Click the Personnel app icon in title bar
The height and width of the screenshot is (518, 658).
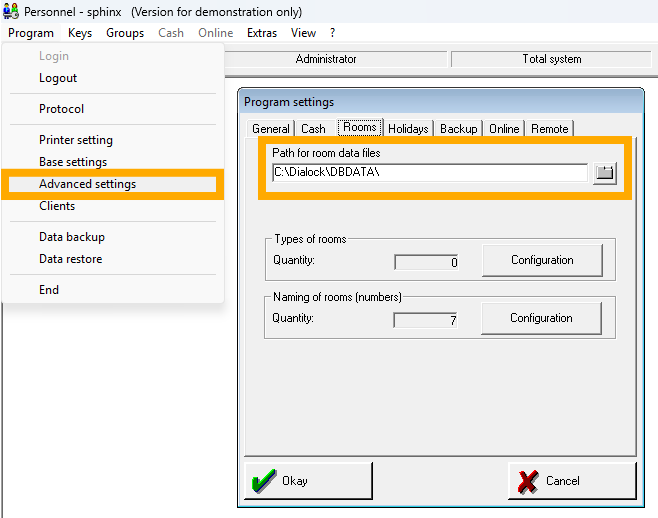coord(11,11)
